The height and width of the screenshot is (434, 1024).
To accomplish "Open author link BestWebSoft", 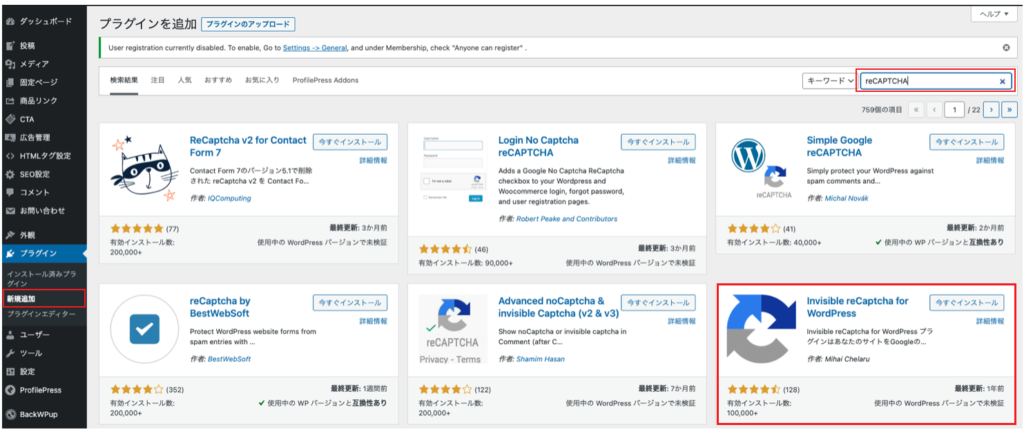I will (229, 359).
